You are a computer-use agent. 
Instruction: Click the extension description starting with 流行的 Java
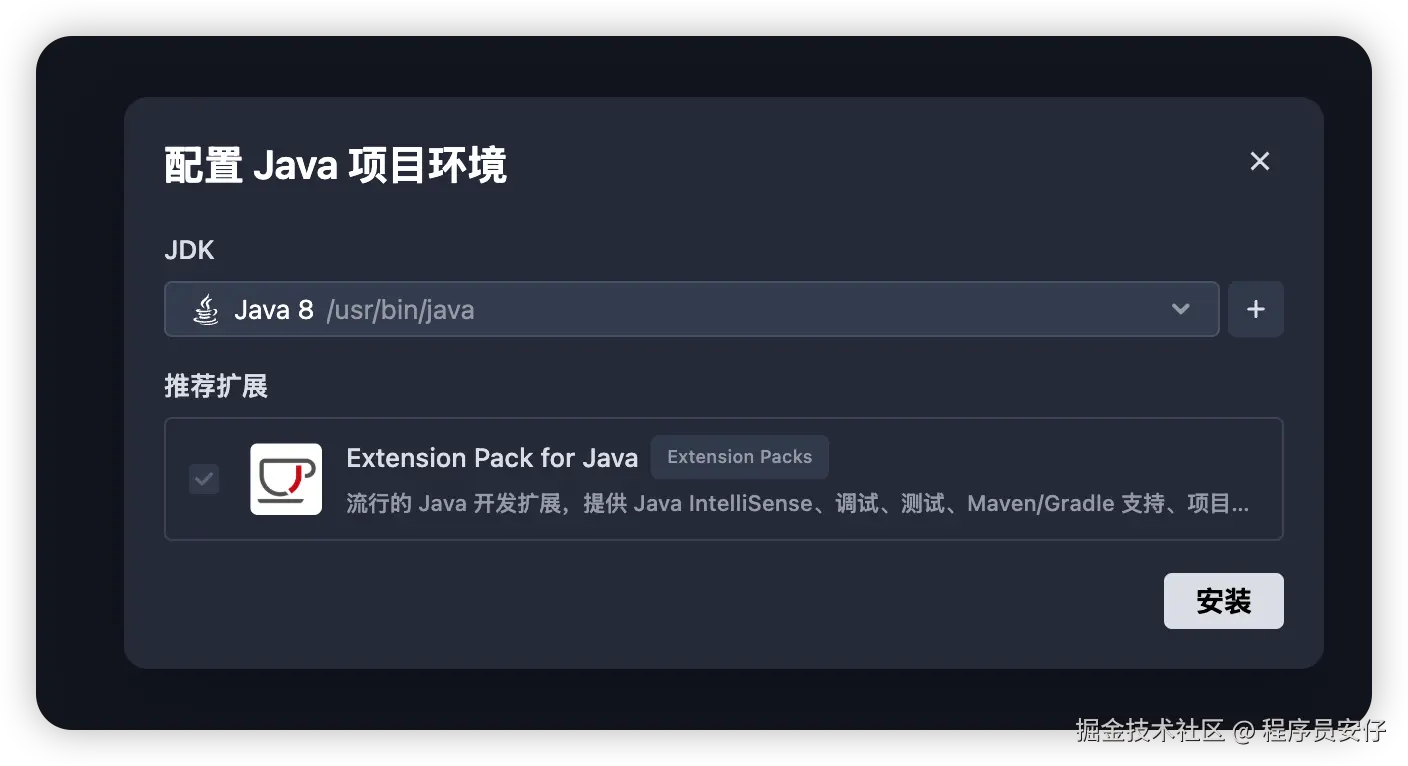[797, 503]
